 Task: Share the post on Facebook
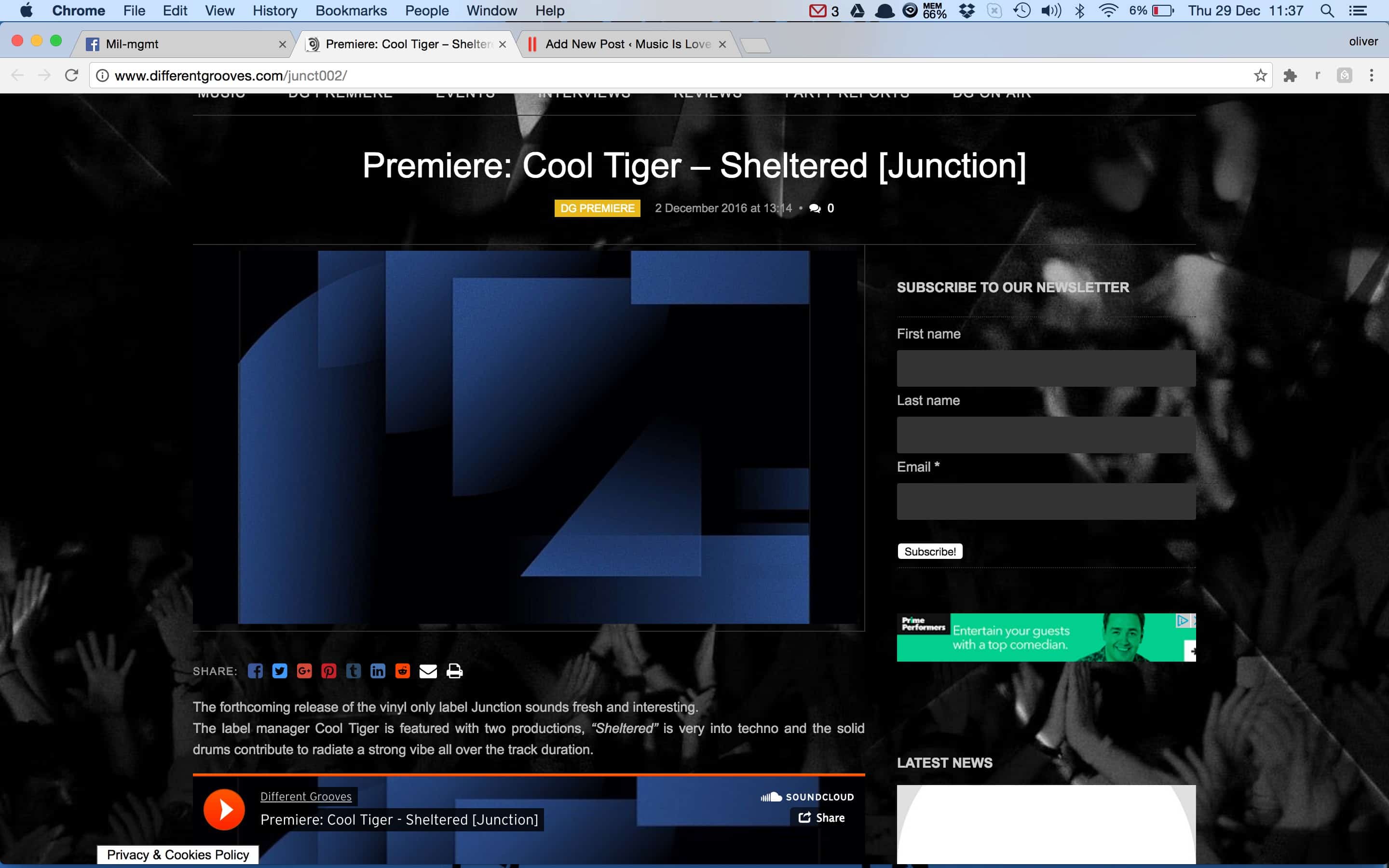255,671
